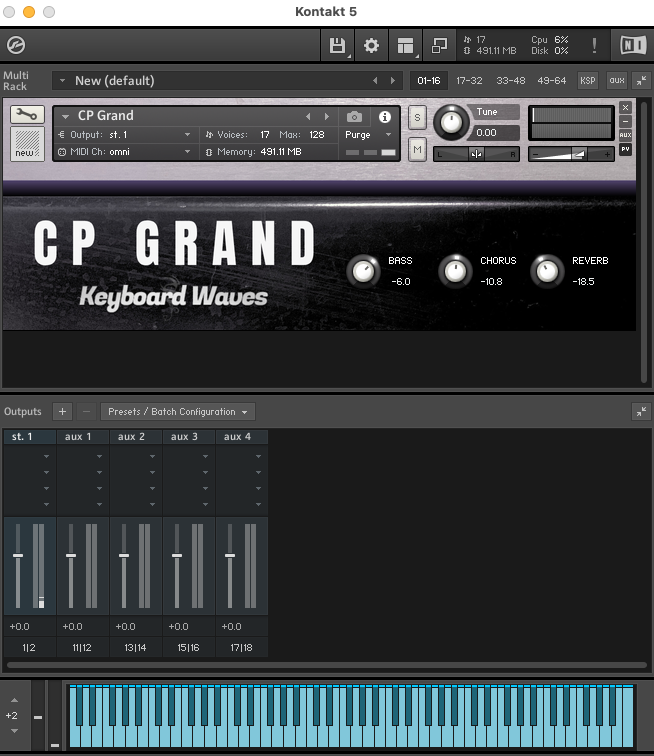
Task: Toggle the PV button on the instrument
Action: 625,149
